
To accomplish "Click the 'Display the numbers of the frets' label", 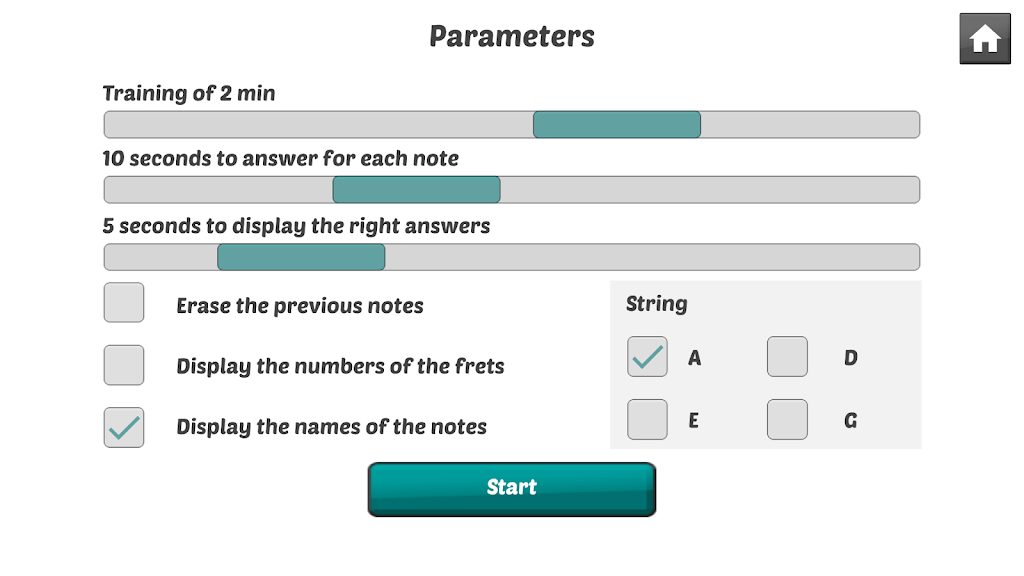I will [x=340, y=366].
